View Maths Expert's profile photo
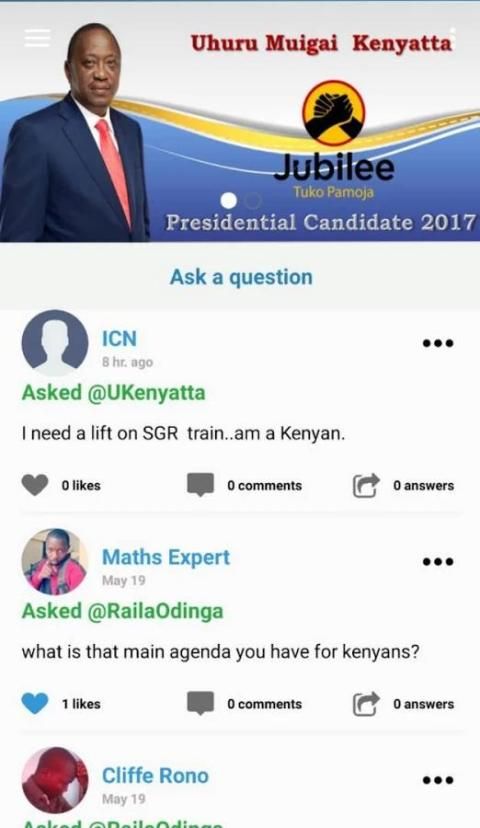The width and height of the screenshot is (480, 828). (55, 561)
